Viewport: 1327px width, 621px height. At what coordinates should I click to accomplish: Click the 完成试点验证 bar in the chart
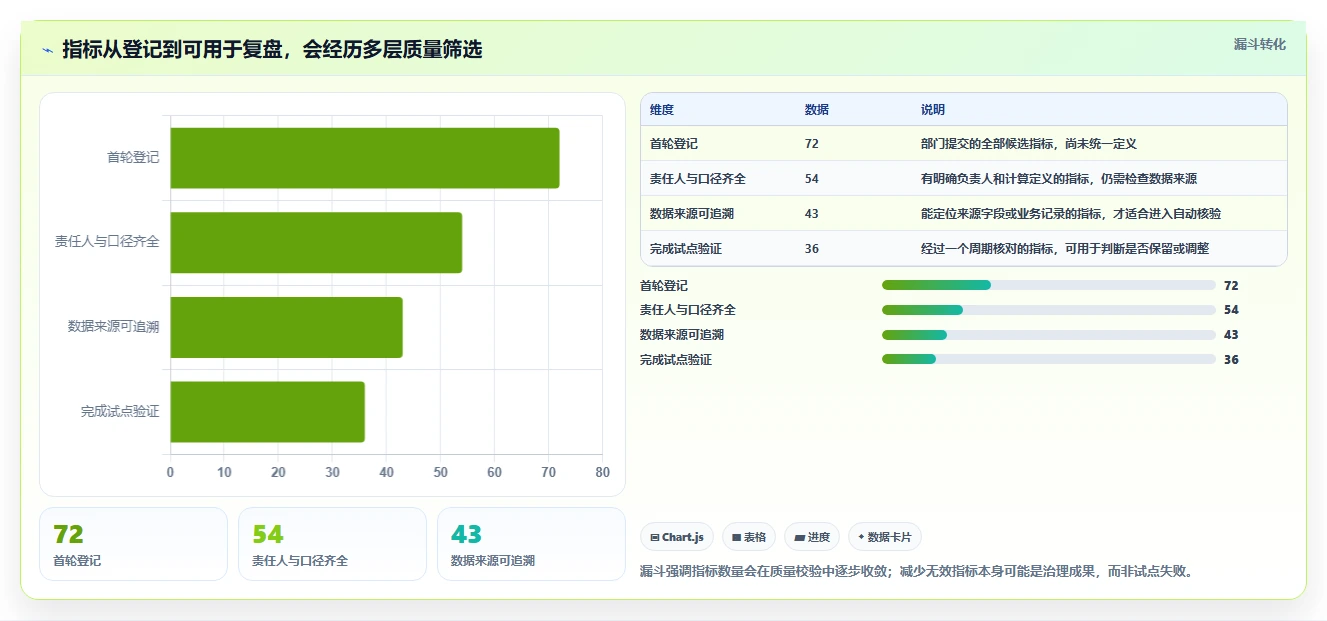click(x=268, y=411)
